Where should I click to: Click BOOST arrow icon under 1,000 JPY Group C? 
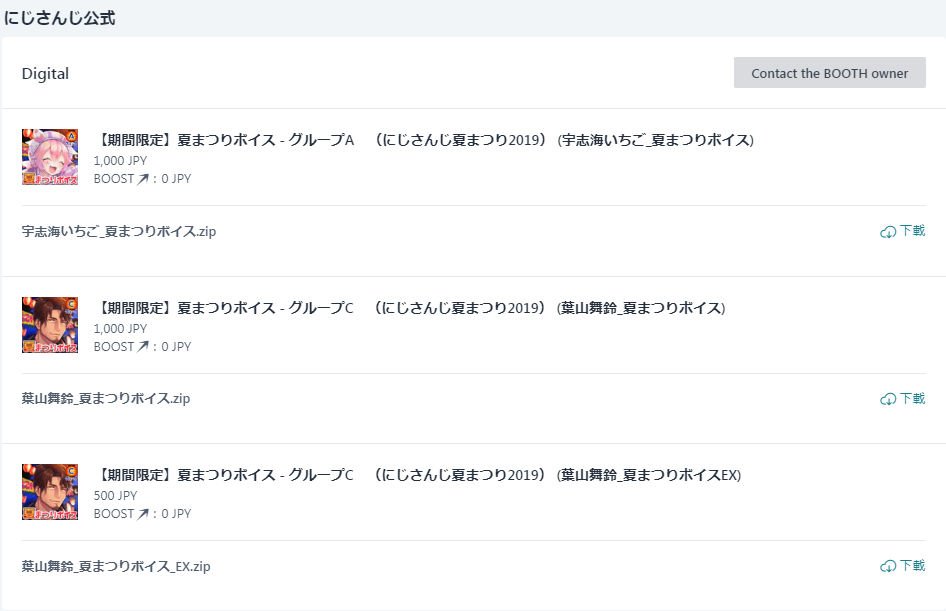click(143, 347)
